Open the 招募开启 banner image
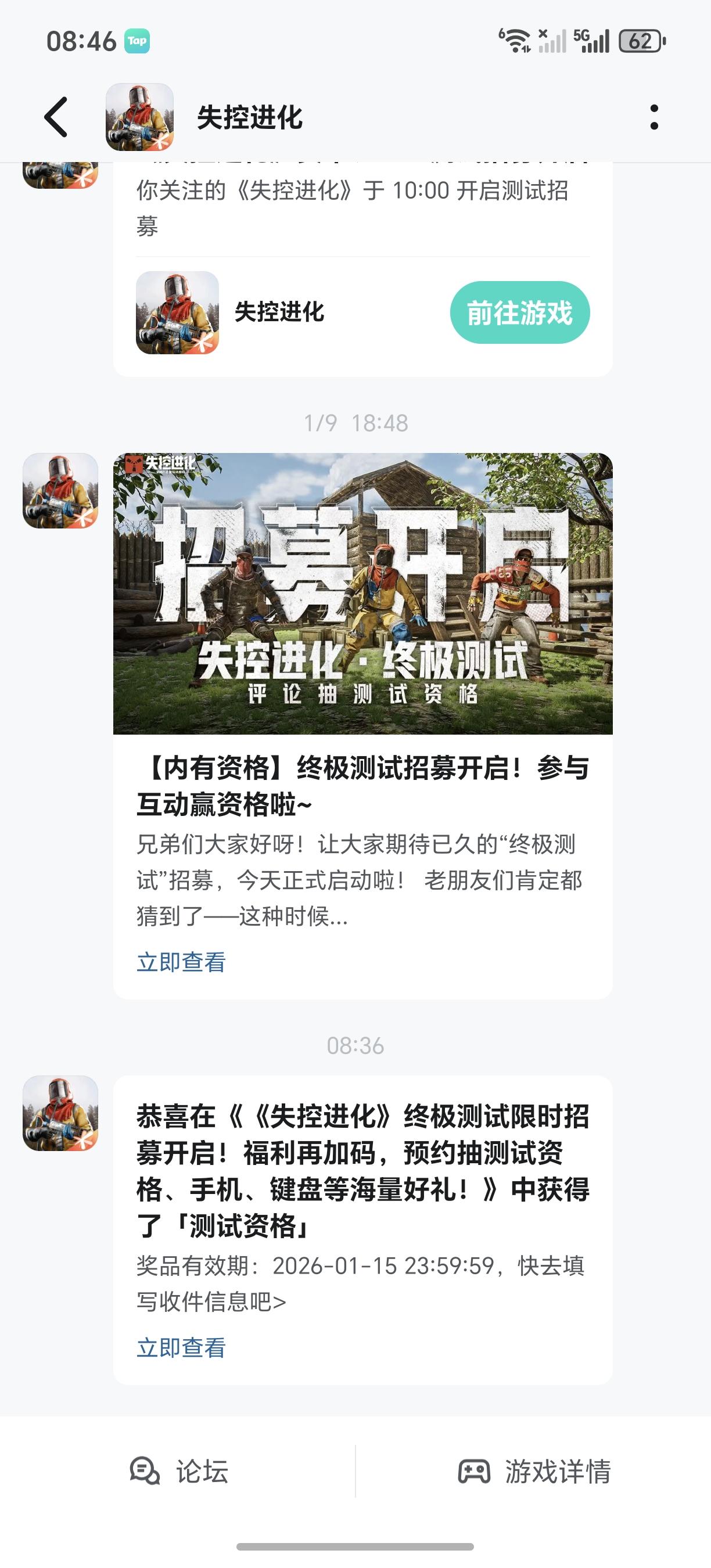Screen dimensions: 711x1568 [x=363, y=594]
